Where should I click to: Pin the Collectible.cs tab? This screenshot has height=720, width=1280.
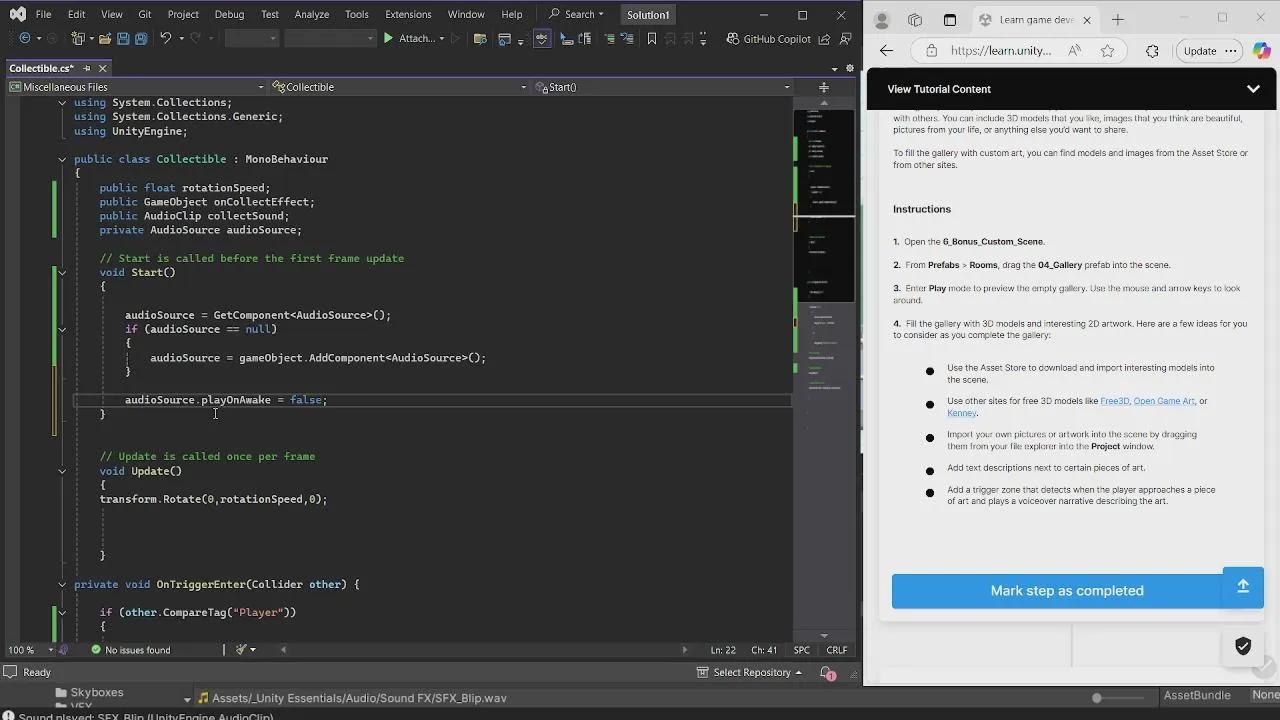click(x=86, y=68)
